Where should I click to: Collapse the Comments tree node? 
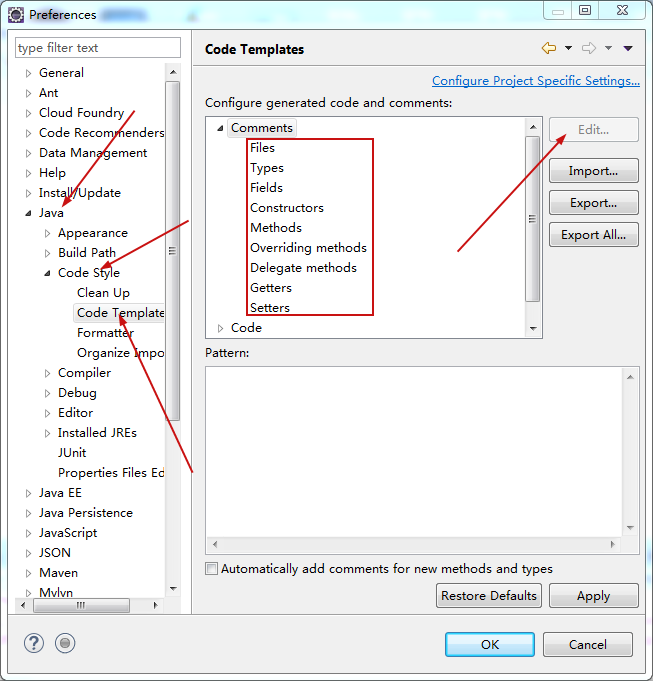(x=221, y=128)
